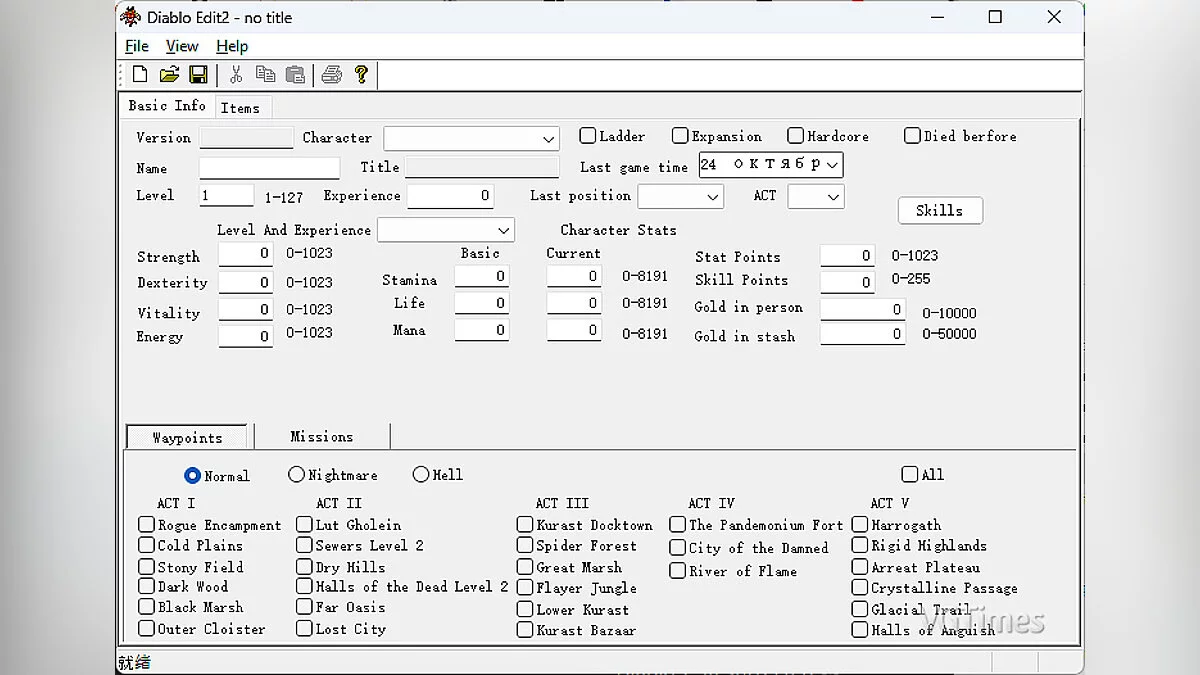Check the All waypoints checkbox
The image size is (1200, 675).
pyautogui.click(x=909, y=474)
